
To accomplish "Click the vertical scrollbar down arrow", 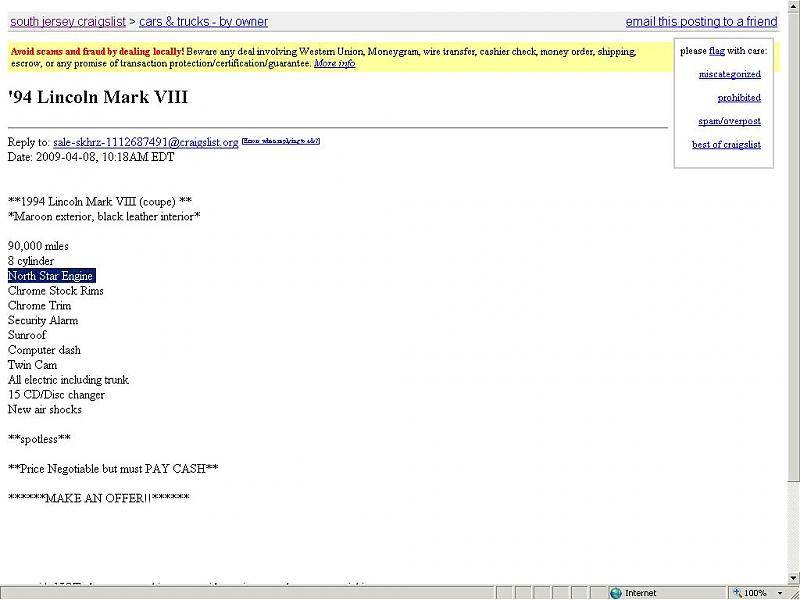I will coord(793,578).
